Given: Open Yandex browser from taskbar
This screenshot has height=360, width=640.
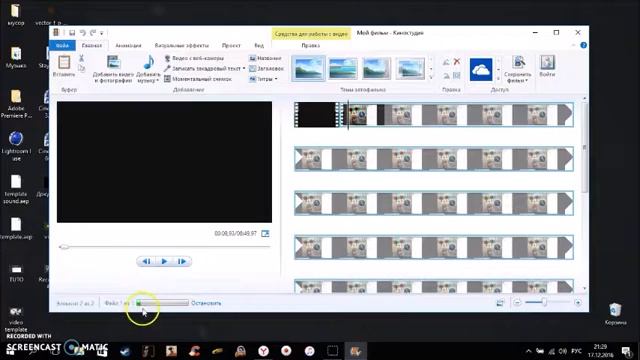Looking at the screenshot, I should [x=263, y=351].
